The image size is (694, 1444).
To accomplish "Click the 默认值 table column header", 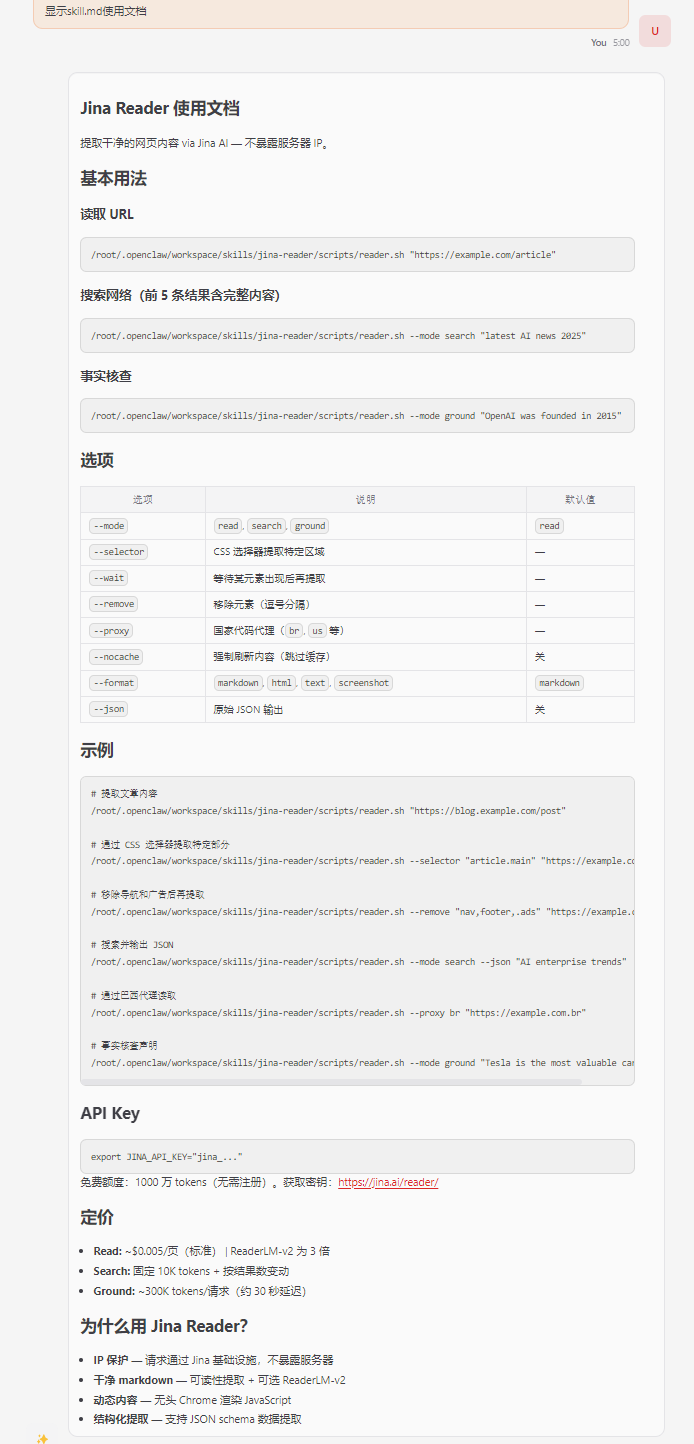I will click(580, 500).
